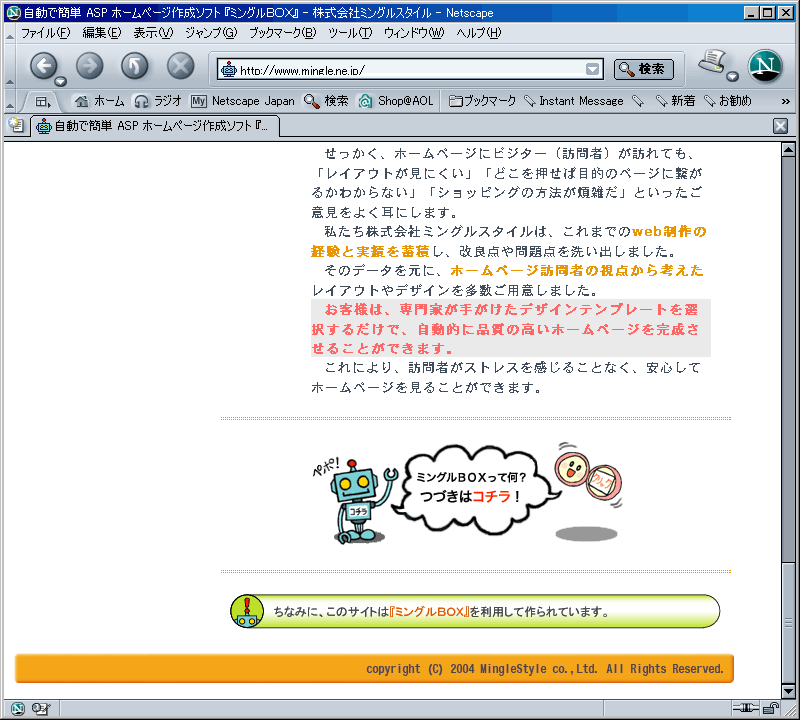Click the copyright (C) 2004 MingleStyle text

point(545,669)
